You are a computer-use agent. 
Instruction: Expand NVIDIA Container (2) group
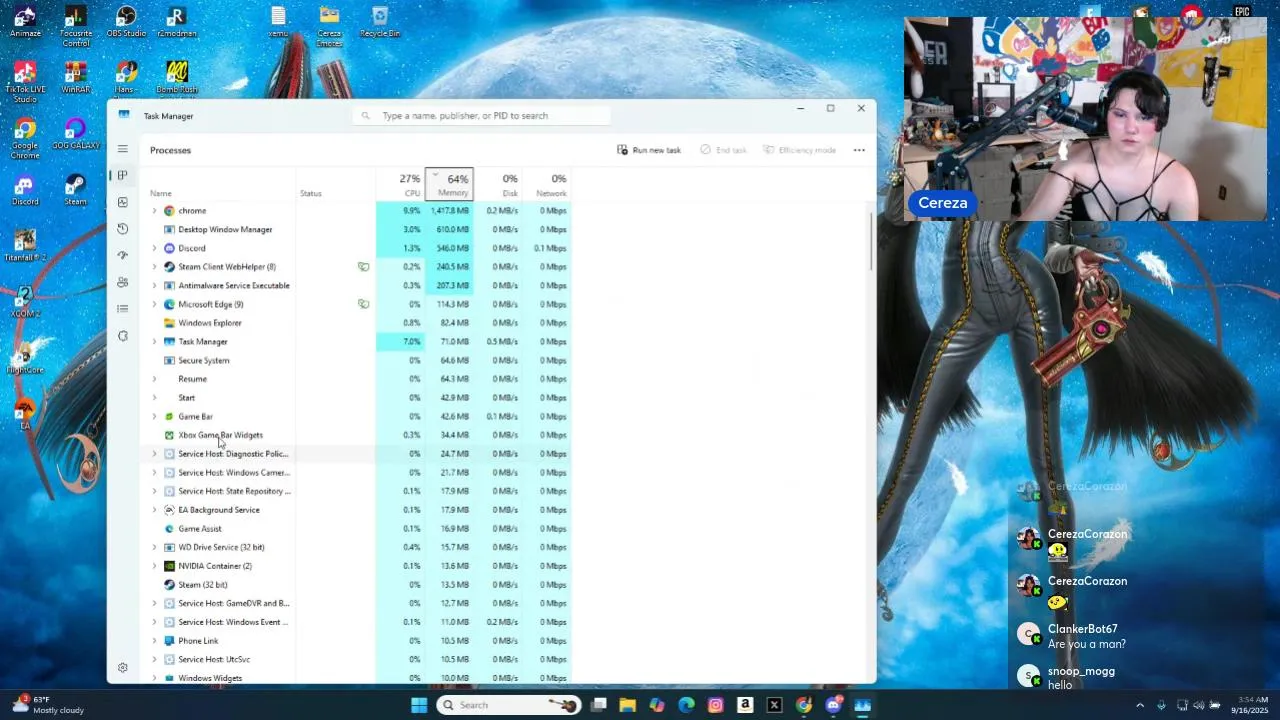[154, 566]
